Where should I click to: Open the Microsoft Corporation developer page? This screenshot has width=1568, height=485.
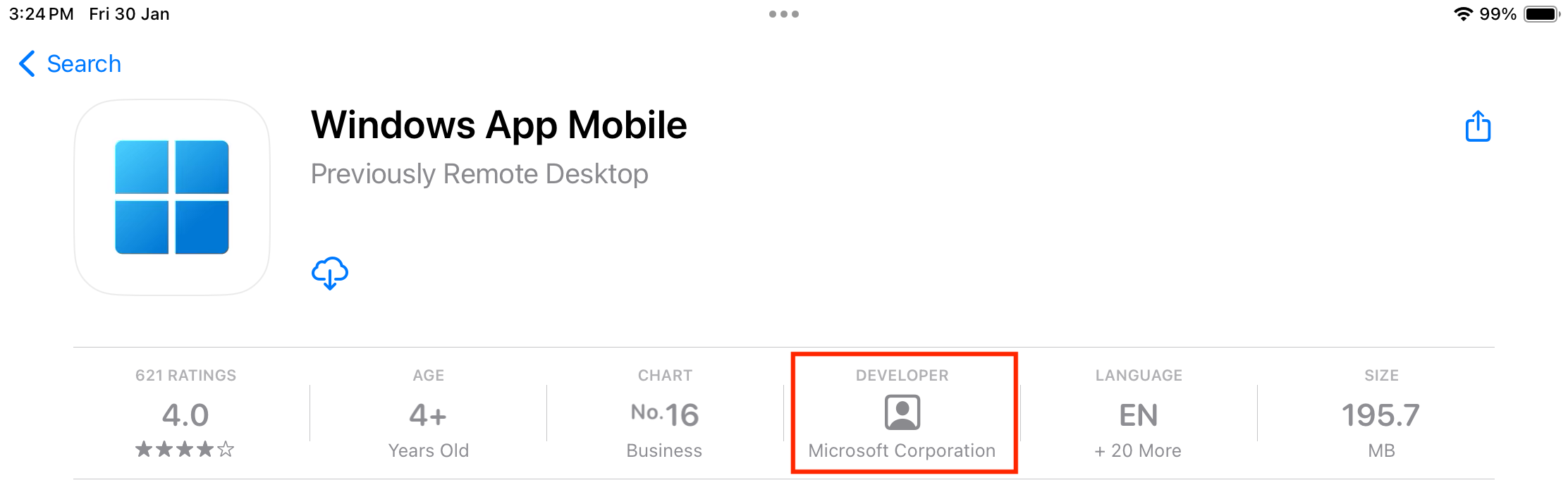[x=902, y=450]
